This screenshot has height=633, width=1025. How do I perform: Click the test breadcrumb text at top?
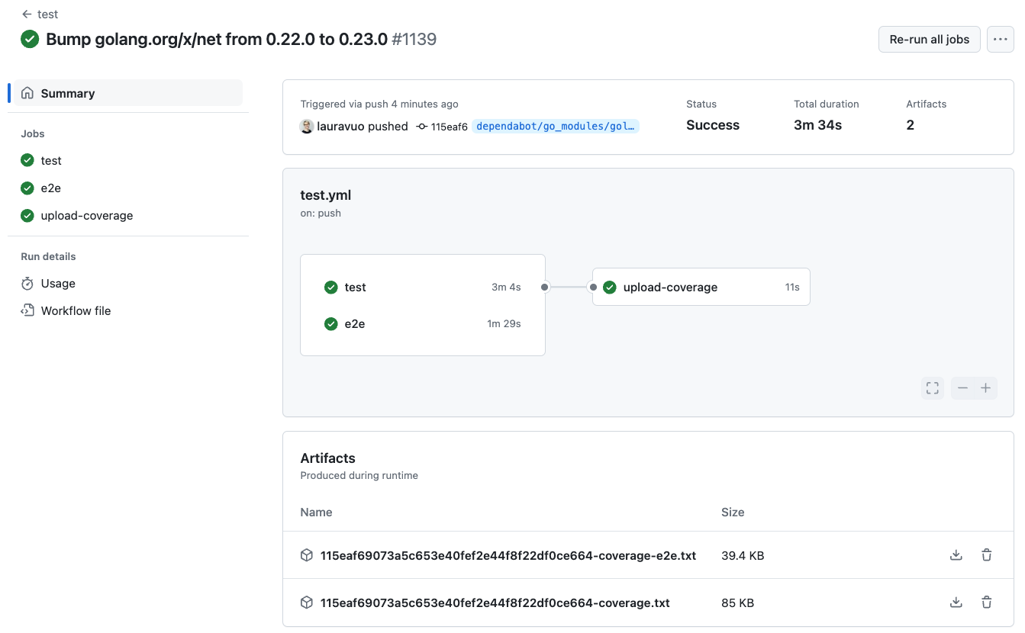pyautogui.click(x=48, y=14)
